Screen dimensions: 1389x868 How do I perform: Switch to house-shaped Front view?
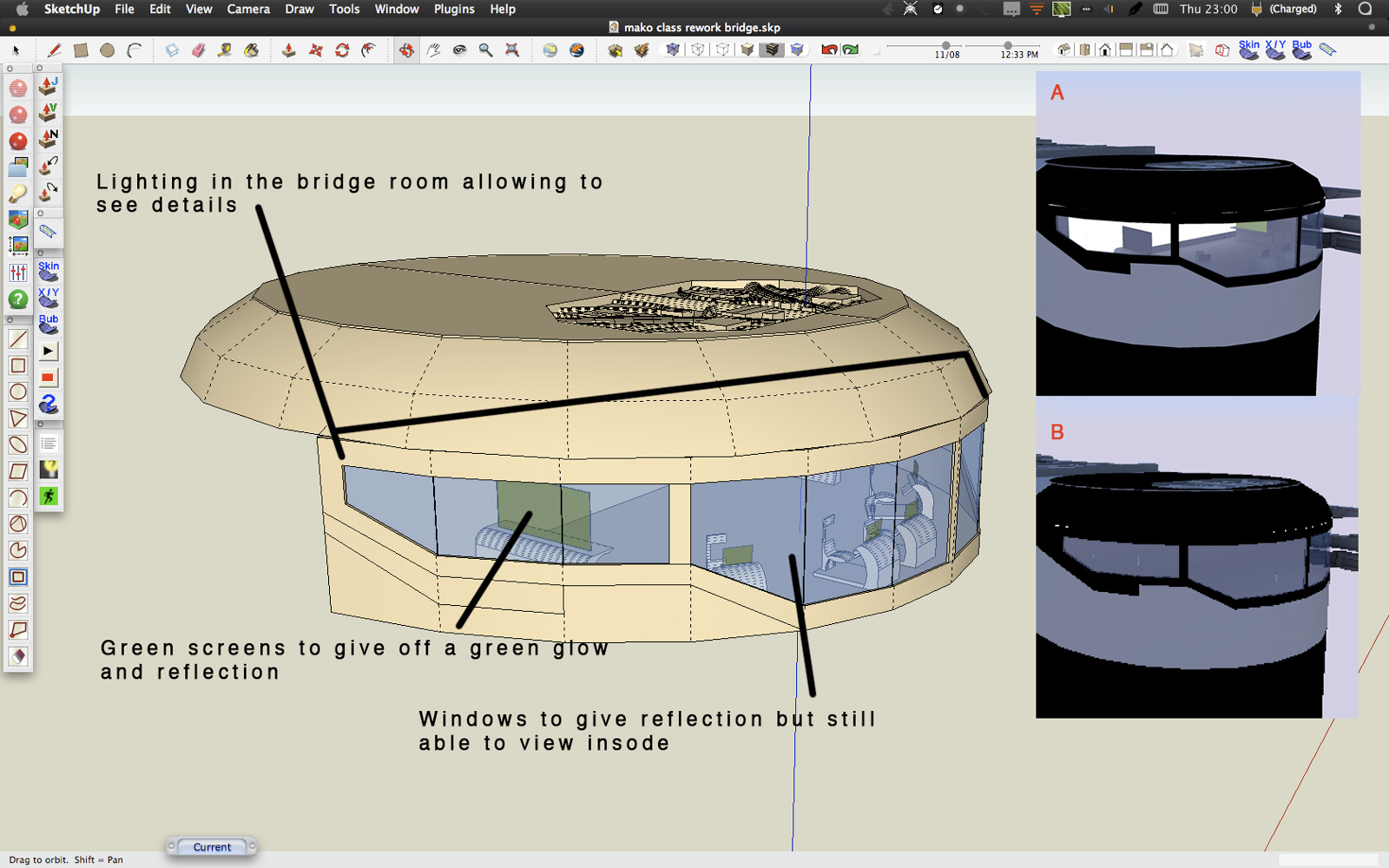[x=1105, y=50]
